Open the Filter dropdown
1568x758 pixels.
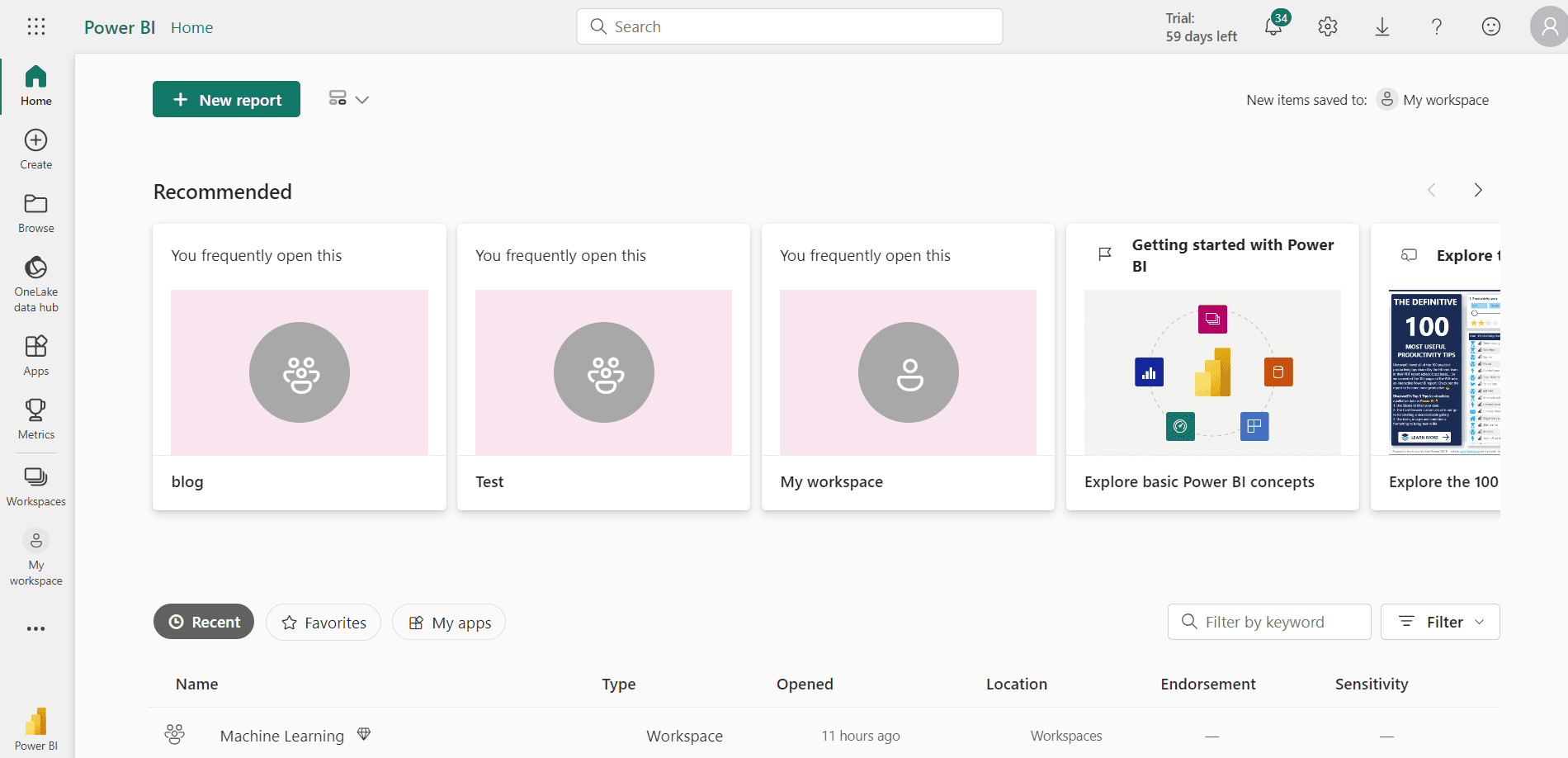tap(1440, 622)
